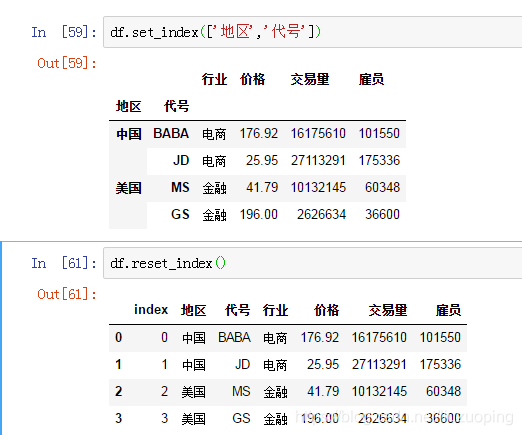Click JD index label in first table
The height and width of the screenshot is (435, 522).
tap(181, 161)
